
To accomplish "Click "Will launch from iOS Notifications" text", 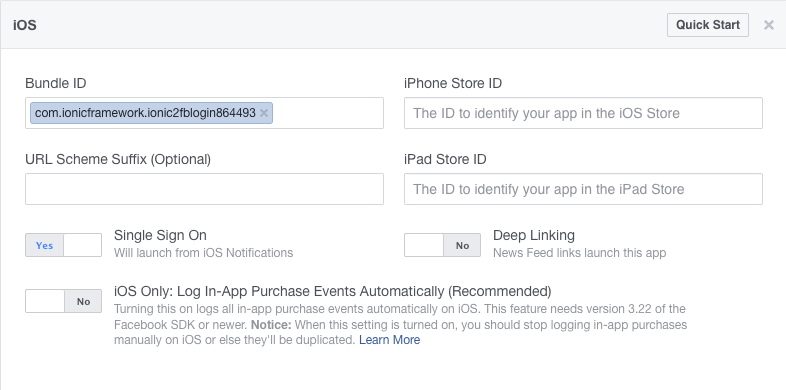I will (x=204, y=253).
